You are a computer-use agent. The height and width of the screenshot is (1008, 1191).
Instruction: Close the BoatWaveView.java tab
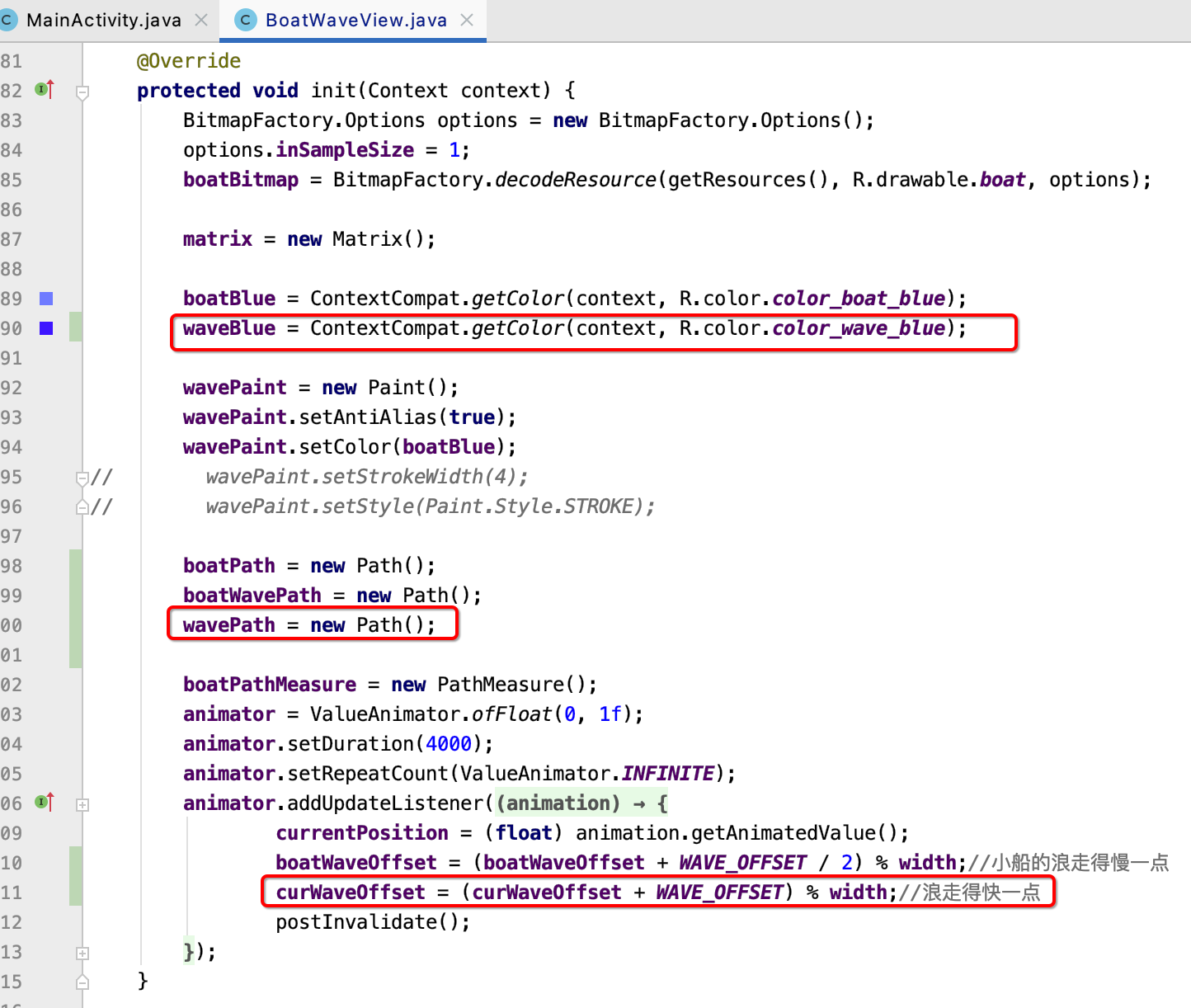tap(467, 20)
